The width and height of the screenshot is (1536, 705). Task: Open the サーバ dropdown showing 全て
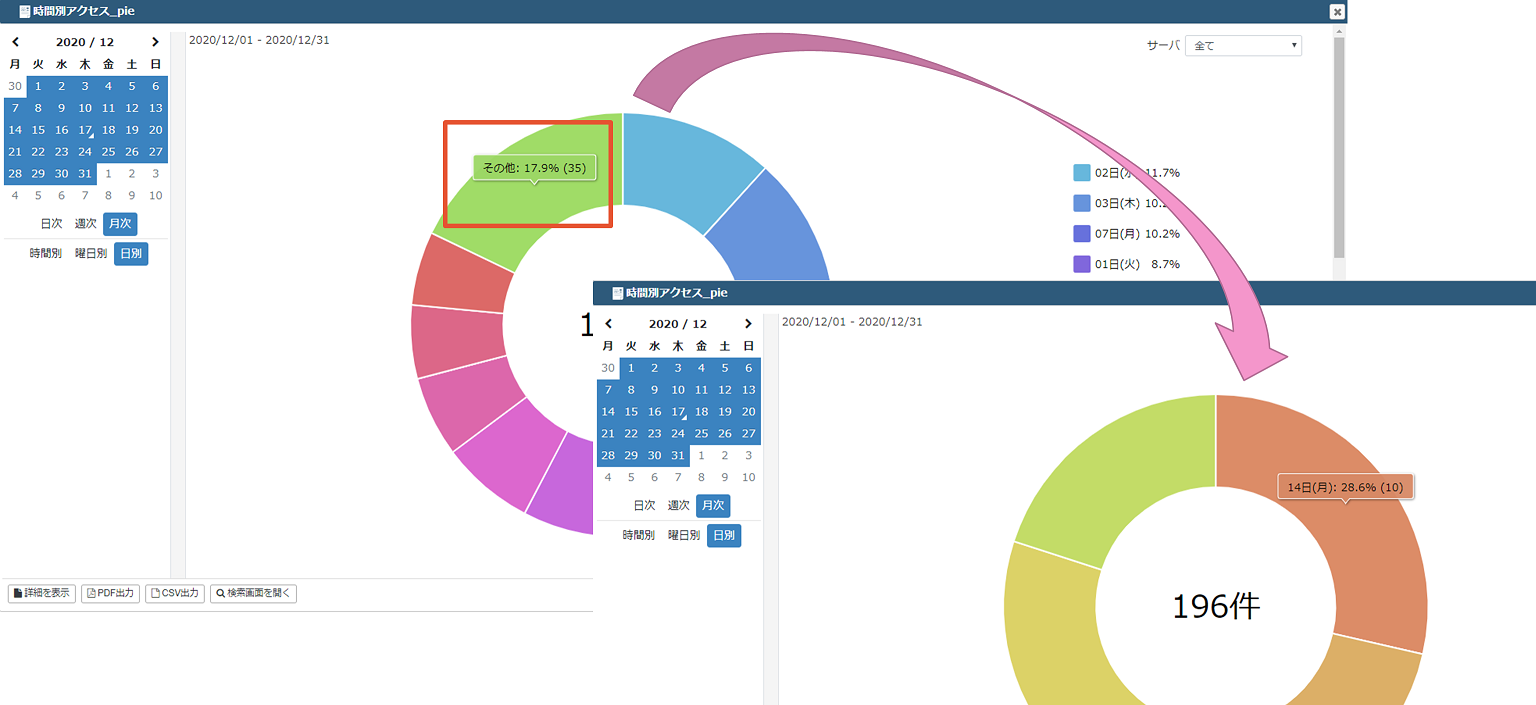click(1243, 46)
